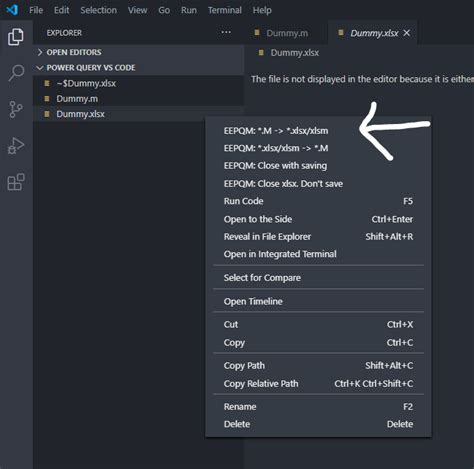Choose EEPQM: Close with saving

tap(318, 166)
